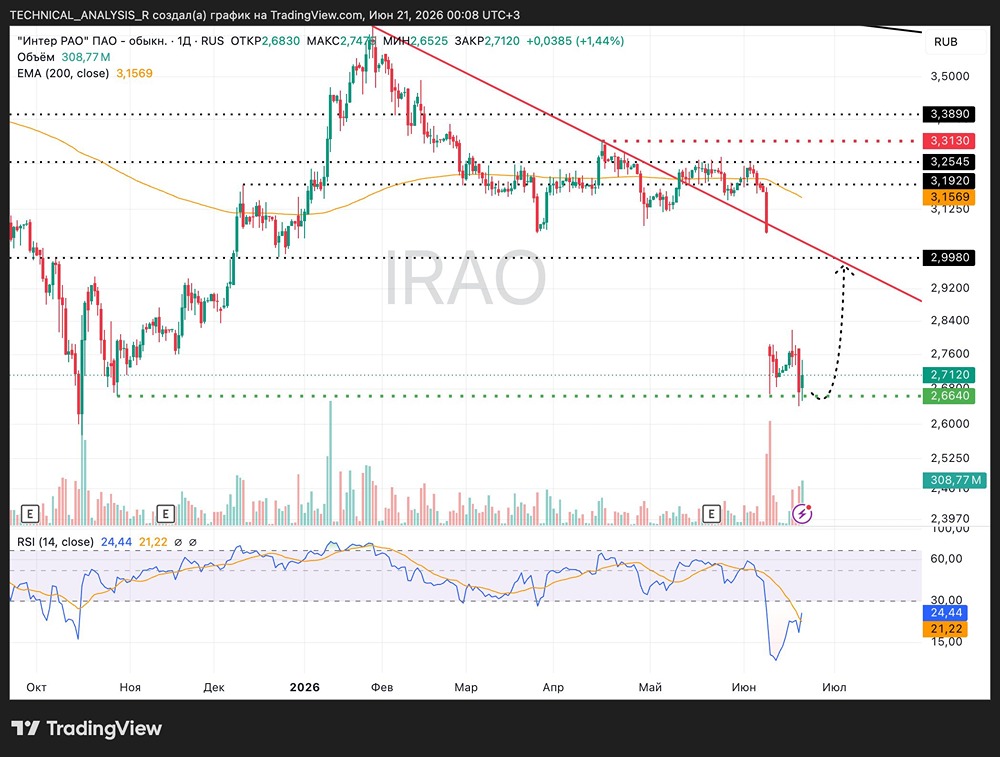Click the earnings E marker near June
Viewport: 1000px width, 757px height.
click(x=711, y=513)
